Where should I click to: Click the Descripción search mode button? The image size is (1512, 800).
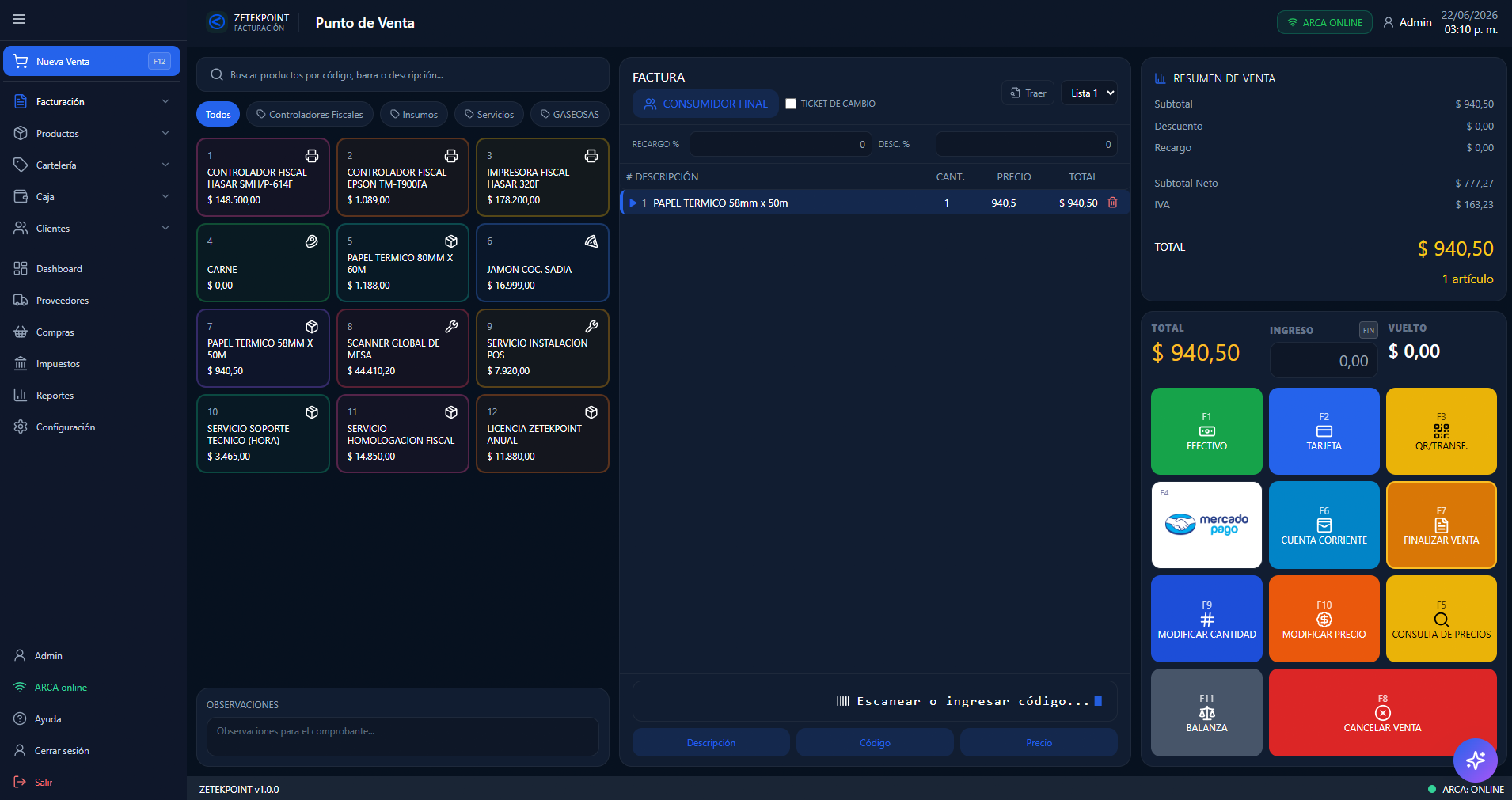pyautogui.click(x=711, y=742)
